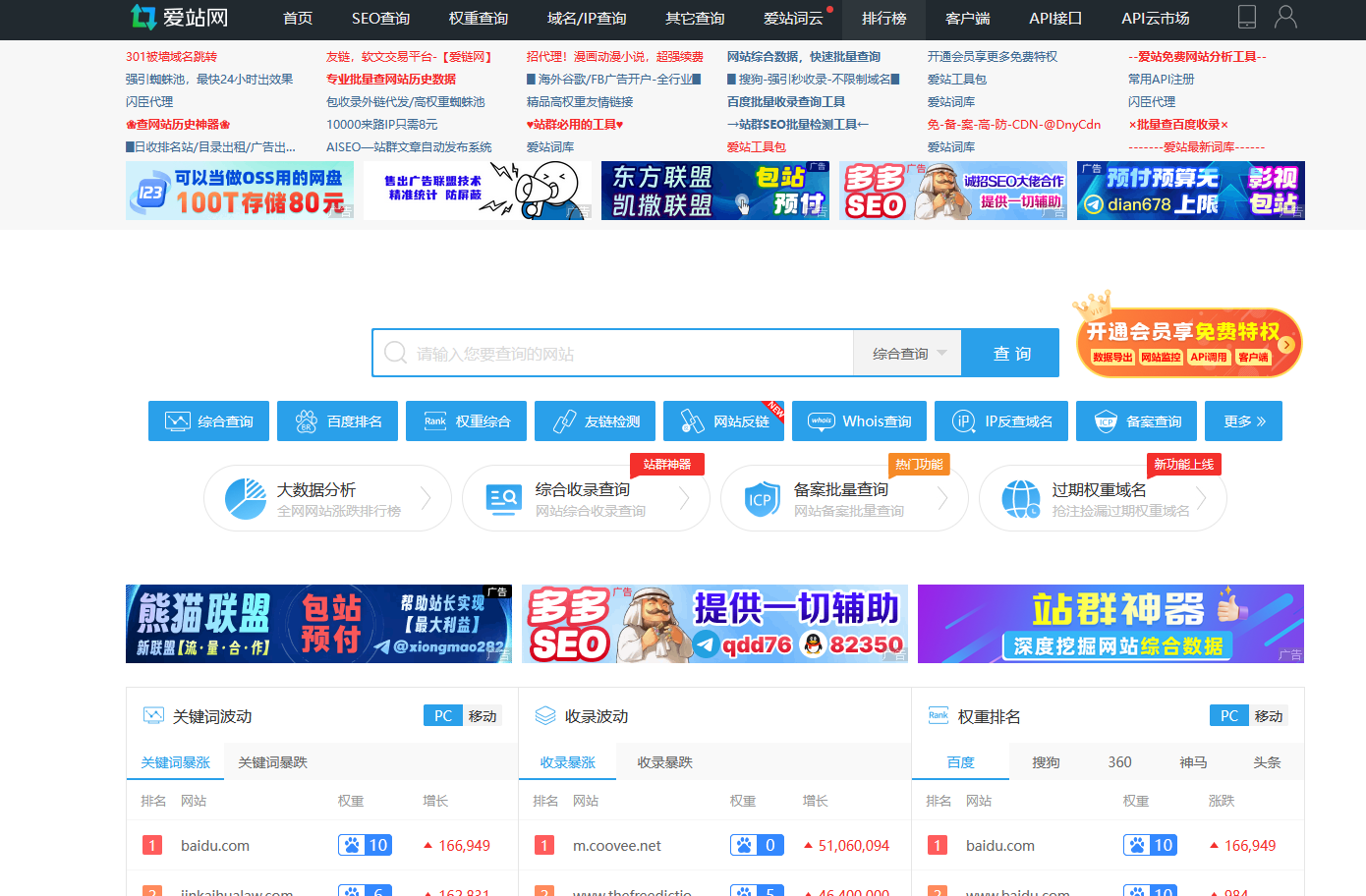The image size is (1366, 896).
Task: Click the arrow on the 开通会员 banner
Action: (1286, 343)
